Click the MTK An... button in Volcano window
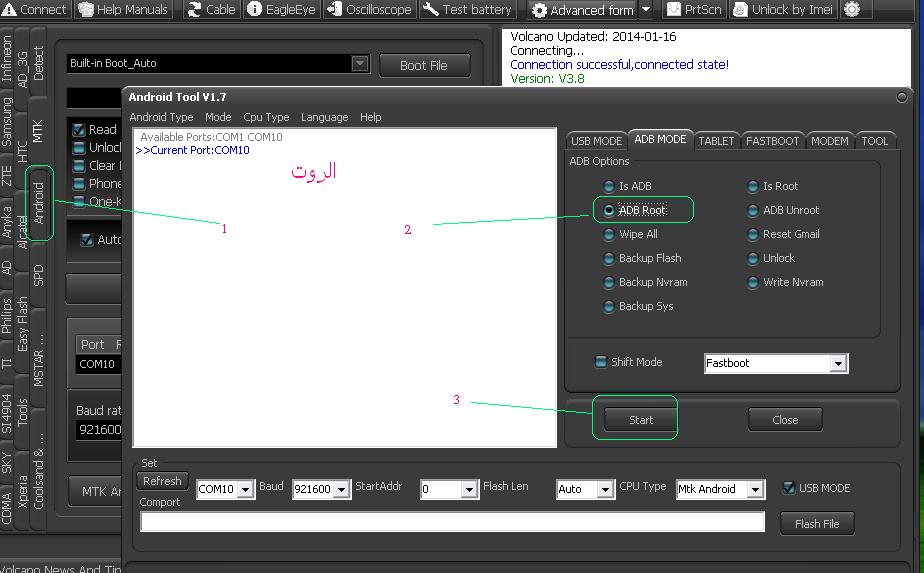This screenshot has width=924, height=573. [x=95, y=492]
